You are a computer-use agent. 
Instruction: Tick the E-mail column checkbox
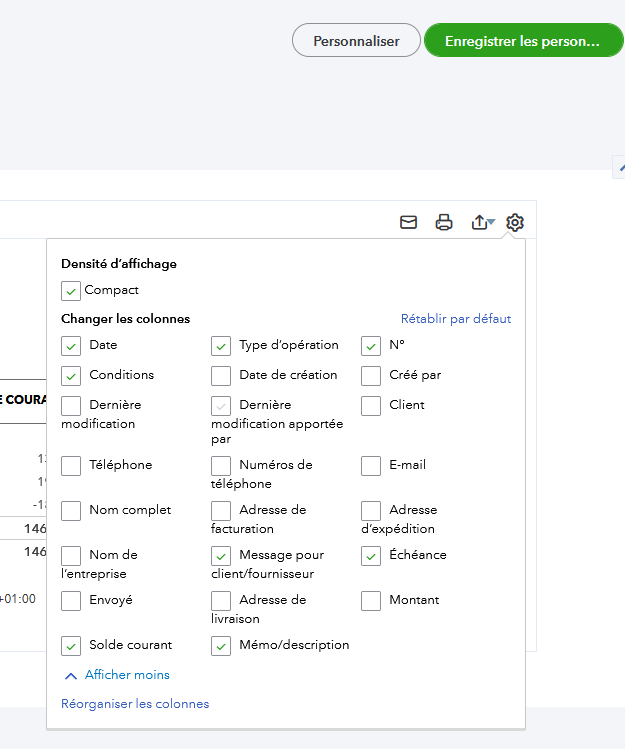[x=371, y=466]
